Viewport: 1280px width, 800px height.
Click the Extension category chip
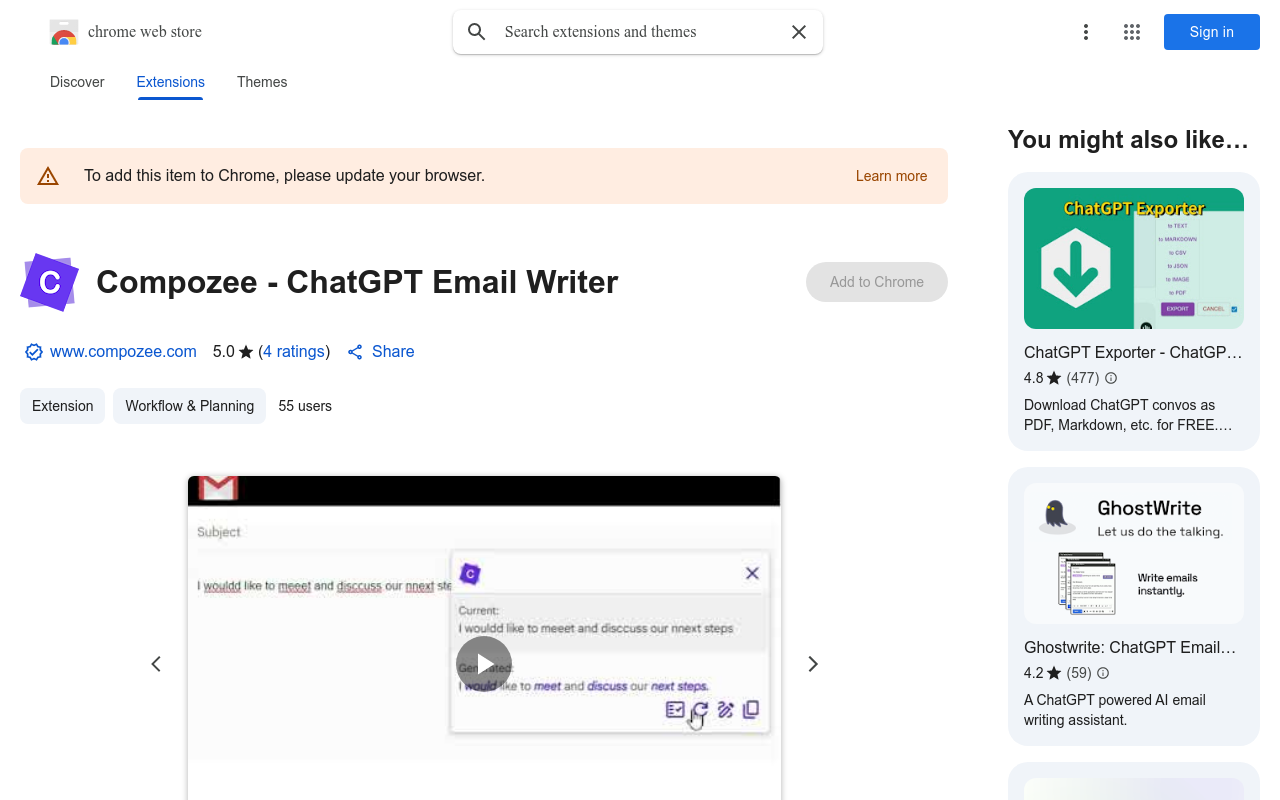pos(63,406)
